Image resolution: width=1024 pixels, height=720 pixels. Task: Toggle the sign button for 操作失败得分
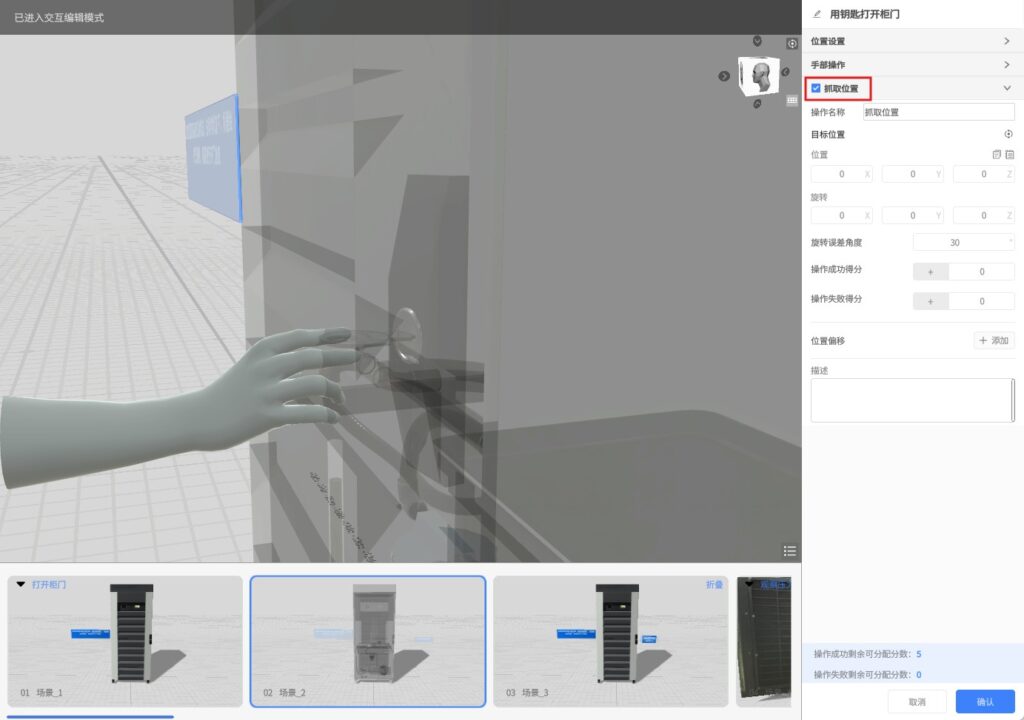pos(931,301)
